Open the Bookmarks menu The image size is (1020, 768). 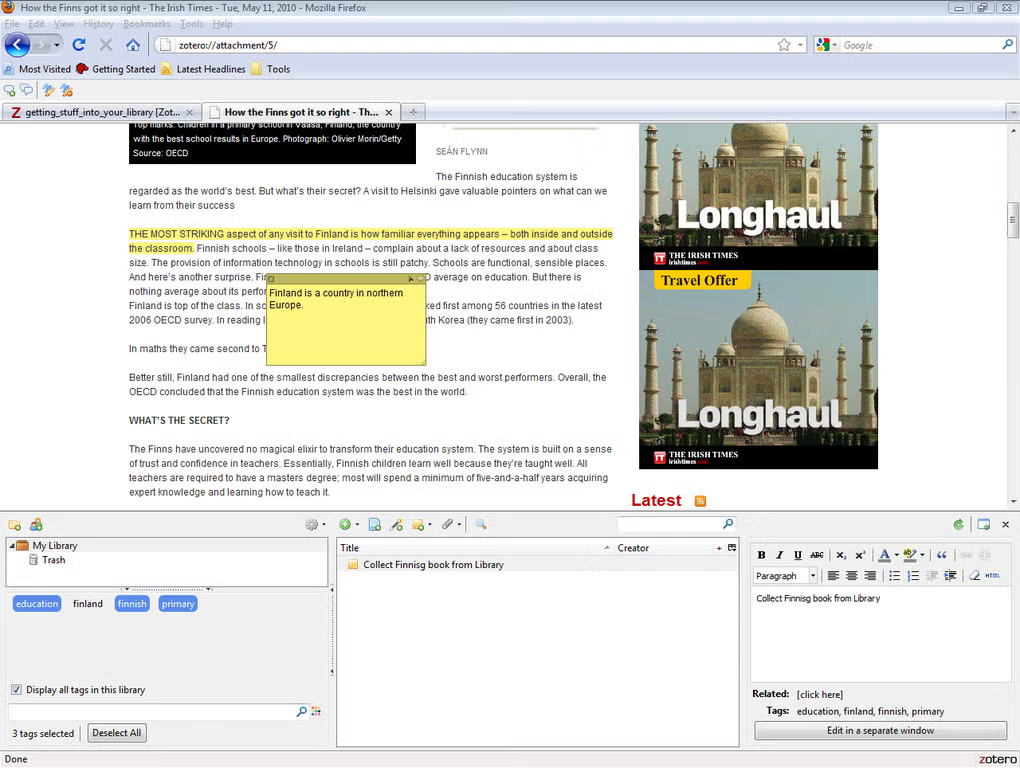click(x=146, y=24)
